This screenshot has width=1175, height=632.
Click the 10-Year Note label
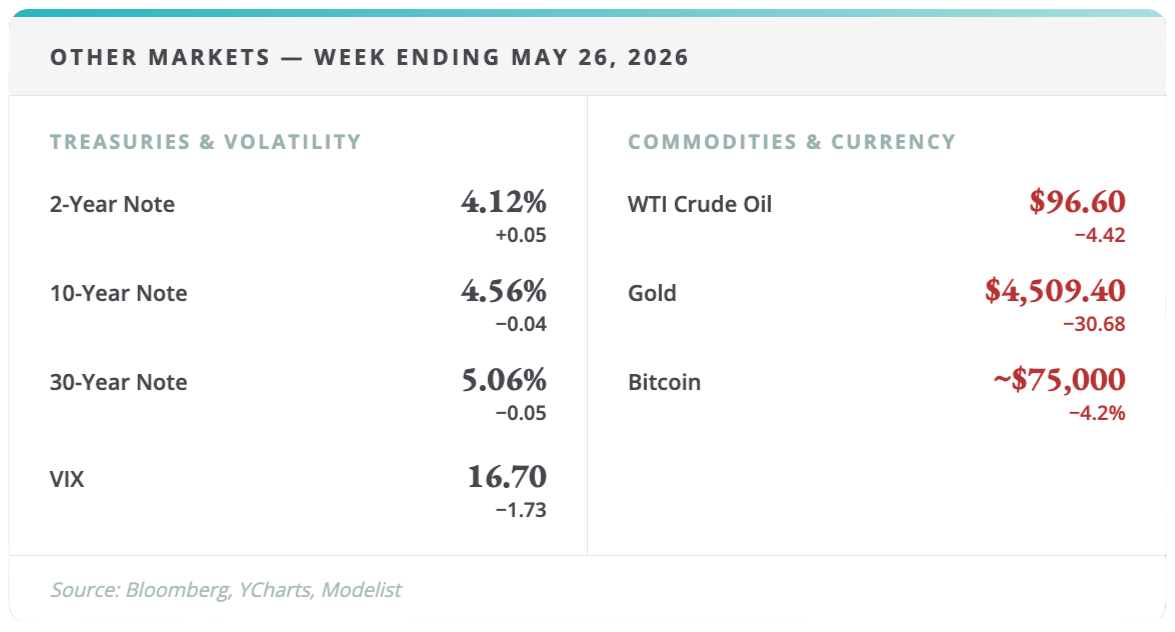(x=118, y=293)
